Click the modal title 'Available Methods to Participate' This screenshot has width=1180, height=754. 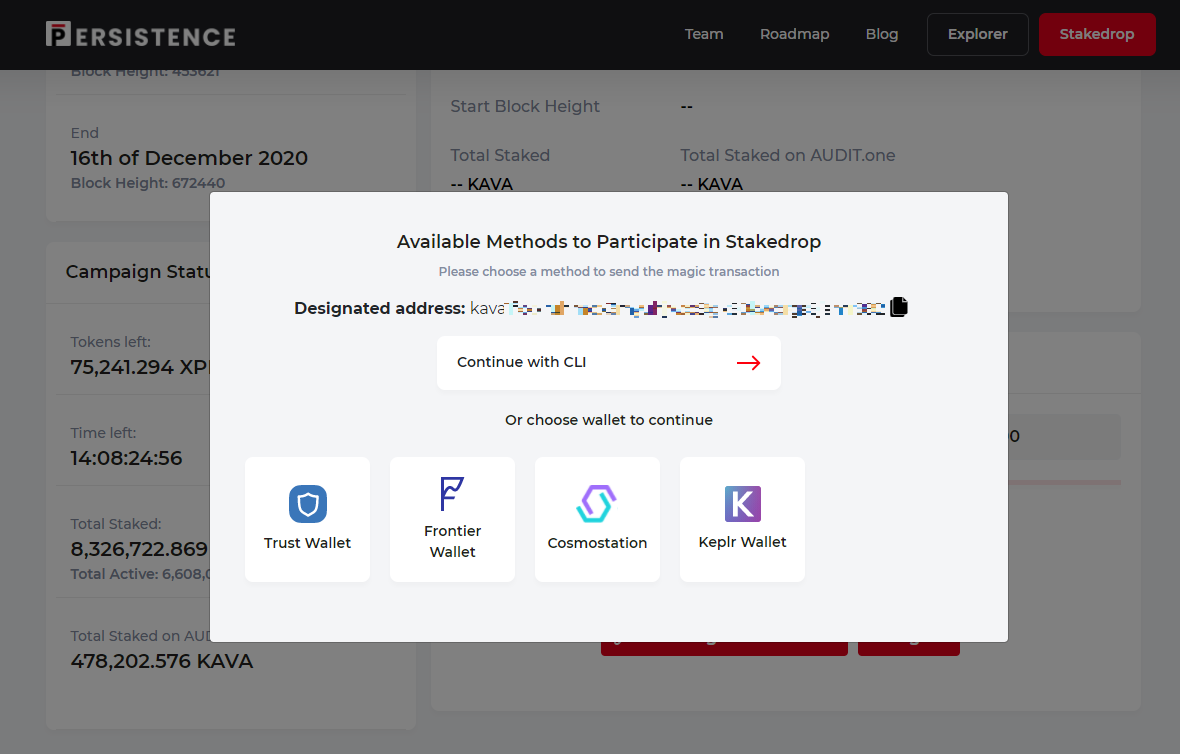click(609, 242)
